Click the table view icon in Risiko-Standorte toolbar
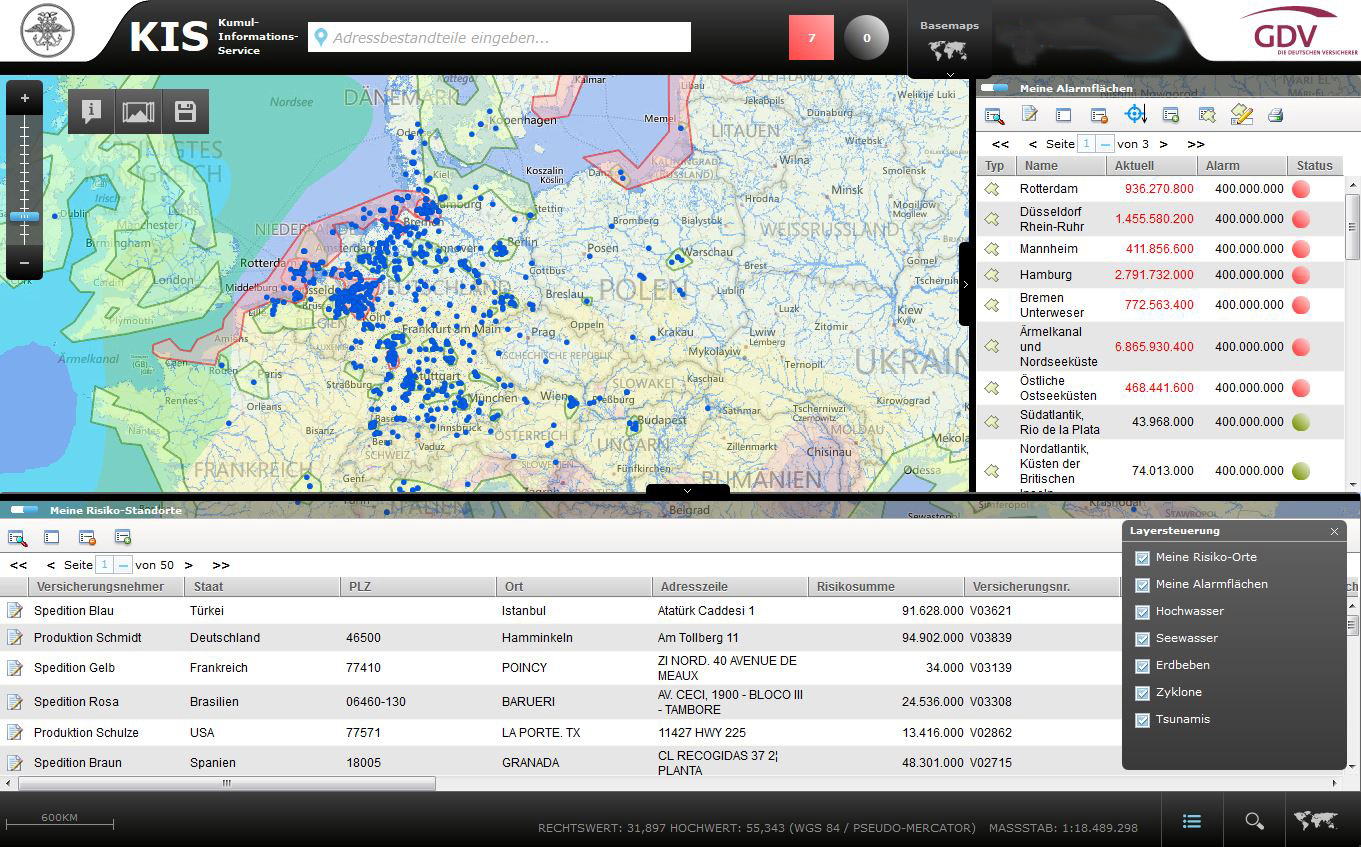1361x847 pixels. coord(52,538)
